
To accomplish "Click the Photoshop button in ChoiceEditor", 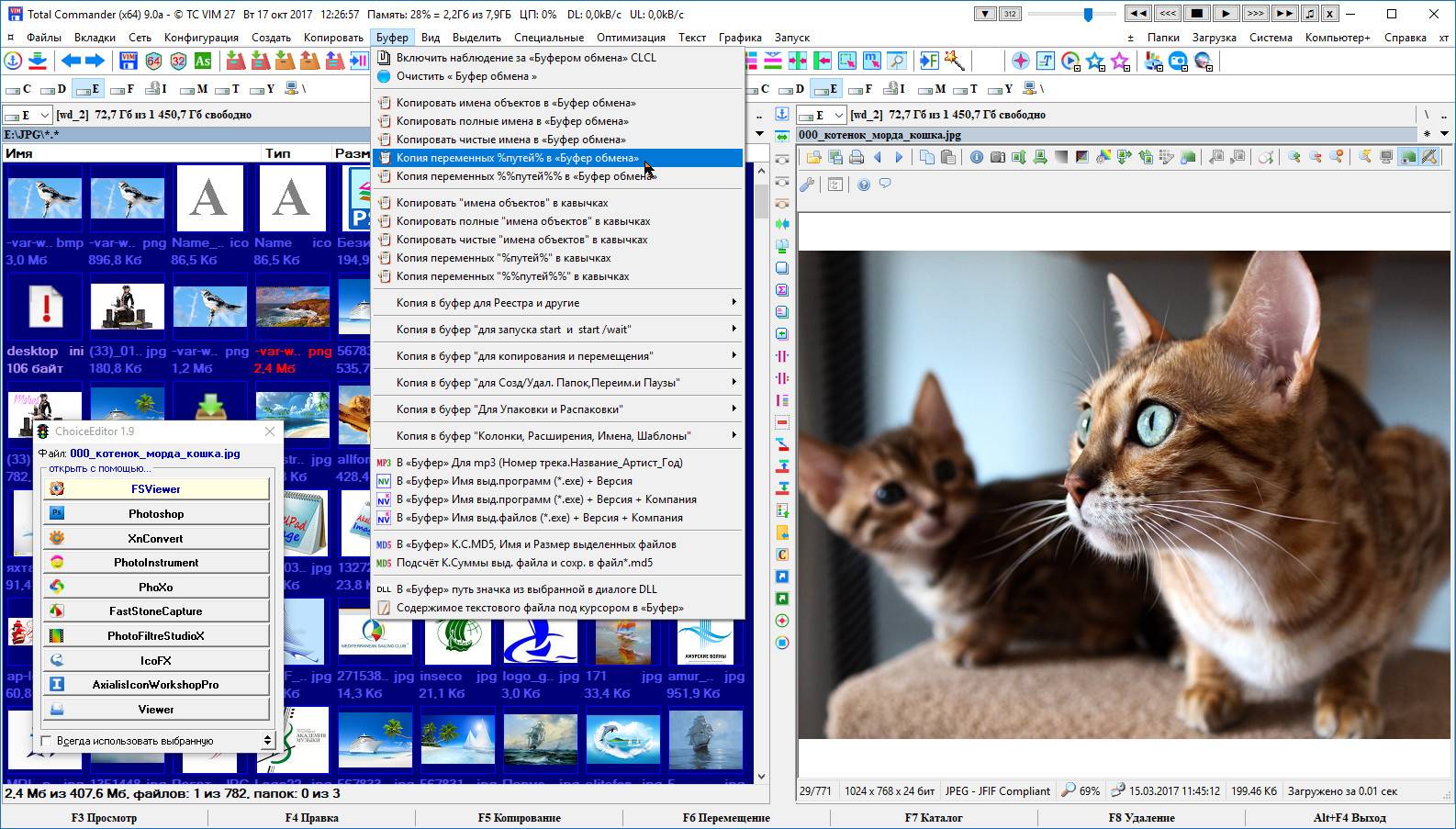I will tap(156, 514).
